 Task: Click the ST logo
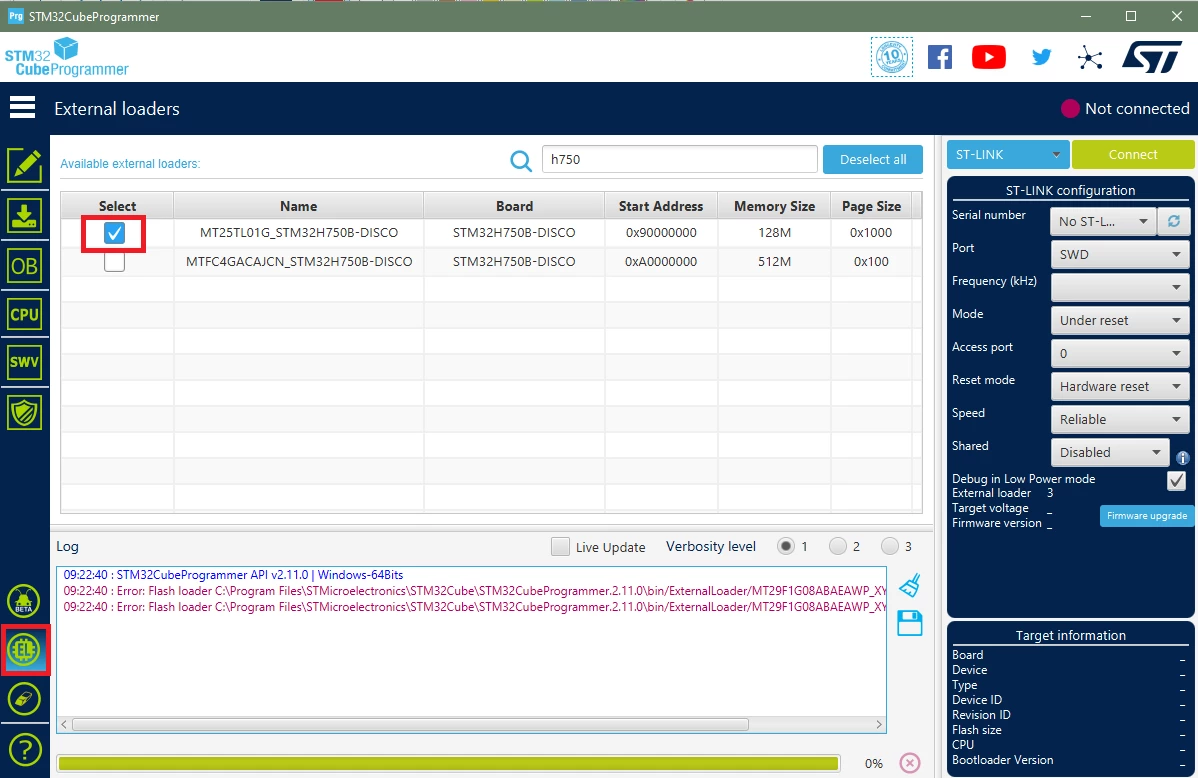tap(1152, 57)
